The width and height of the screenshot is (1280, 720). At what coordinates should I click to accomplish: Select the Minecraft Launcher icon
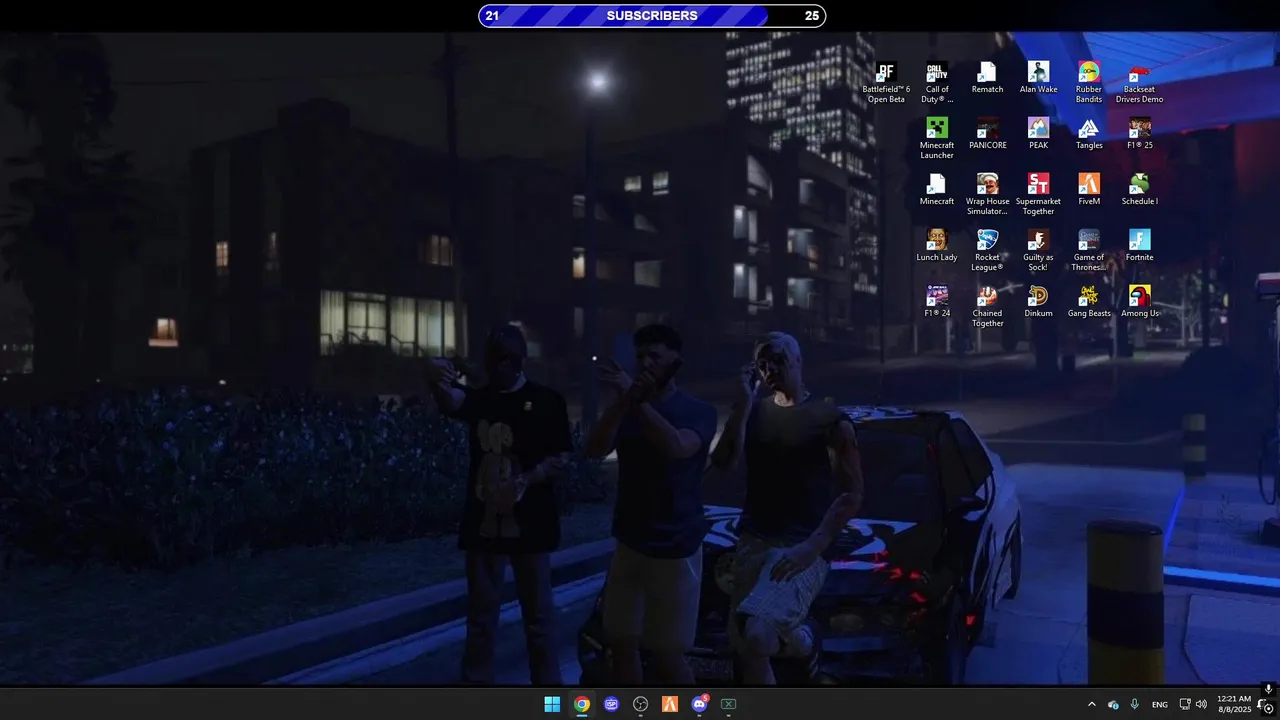pos(937,138)
